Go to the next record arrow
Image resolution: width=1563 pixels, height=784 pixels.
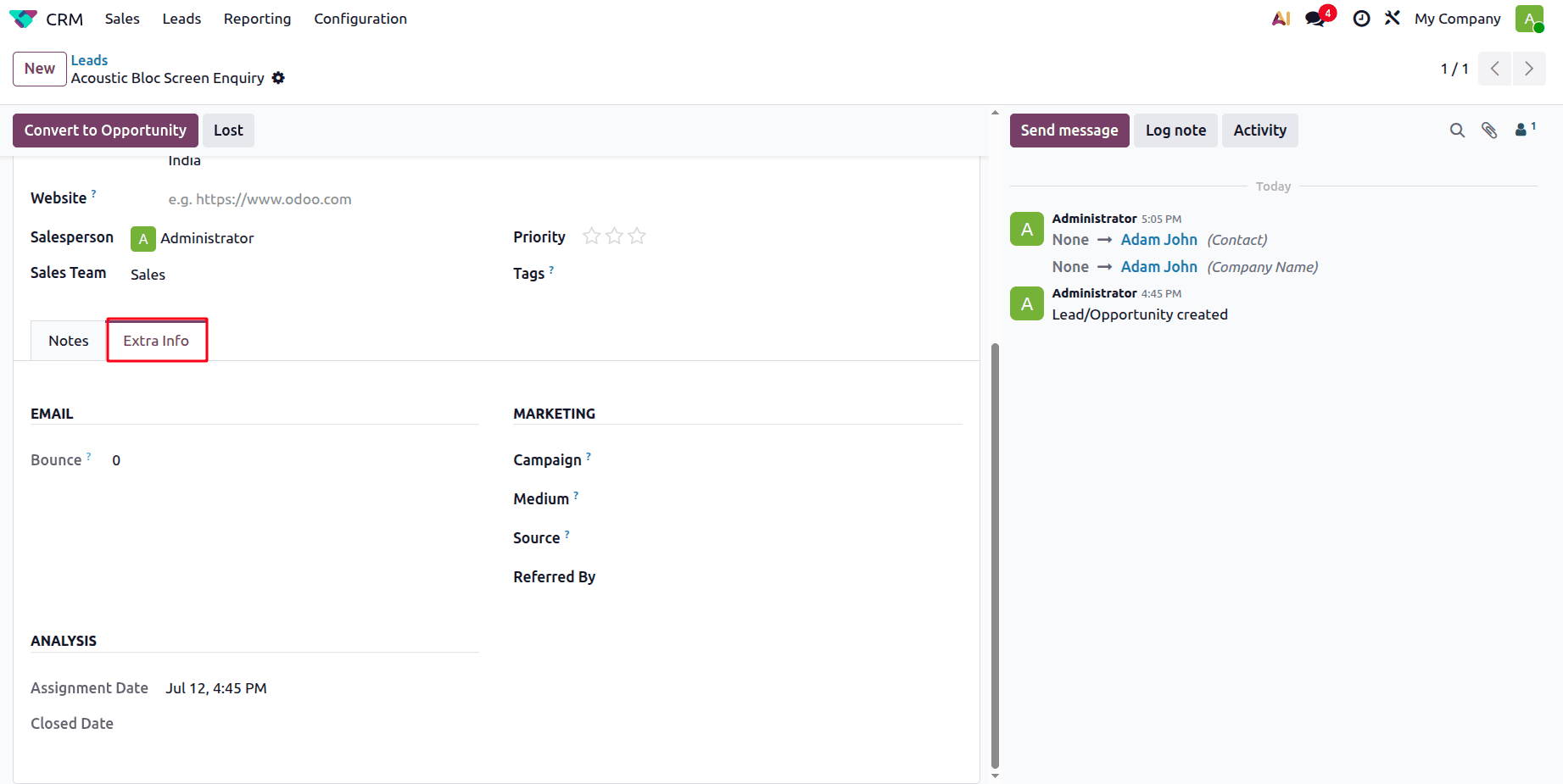pyautogui.click(x=1529, y=69)
